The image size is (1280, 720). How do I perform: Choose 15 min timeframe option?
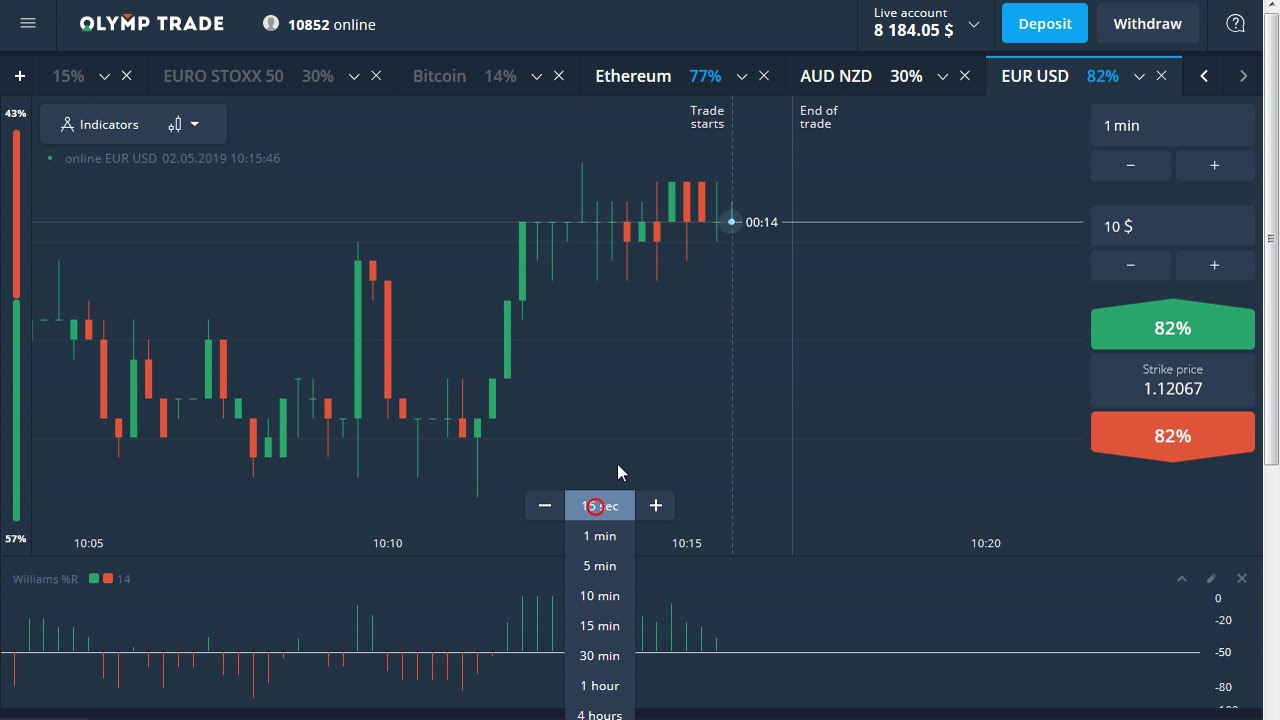point(600,626)
